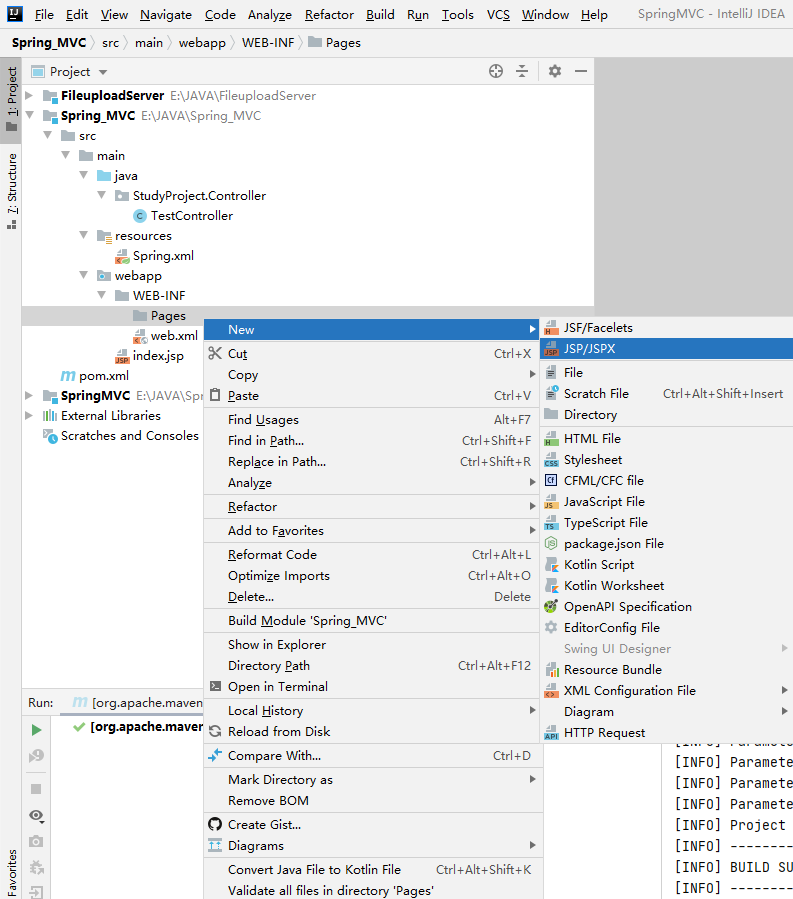793x899 pixels.
Task: Select Spring.xml in project tree
Action: tap(163, 256)
